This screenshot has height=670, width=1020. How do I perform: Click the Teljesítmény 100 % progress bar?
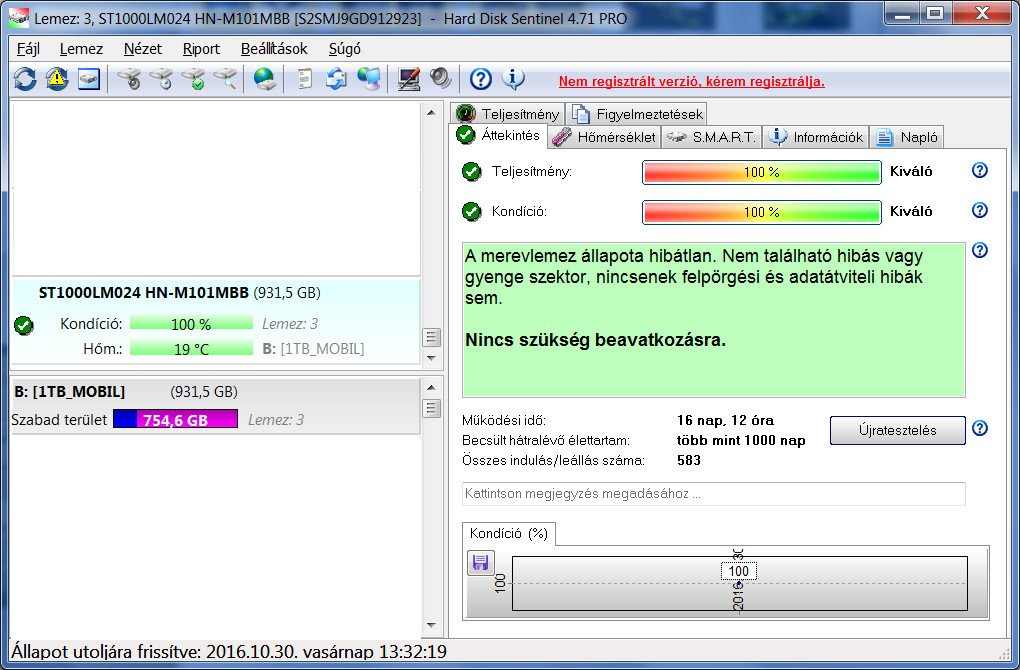(762, 172)
